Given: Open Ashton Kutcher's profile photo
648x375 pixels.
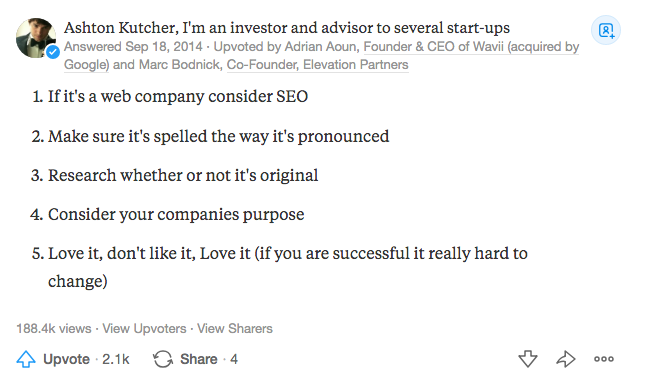Looking at the screenshot, I should coord(36,38).
